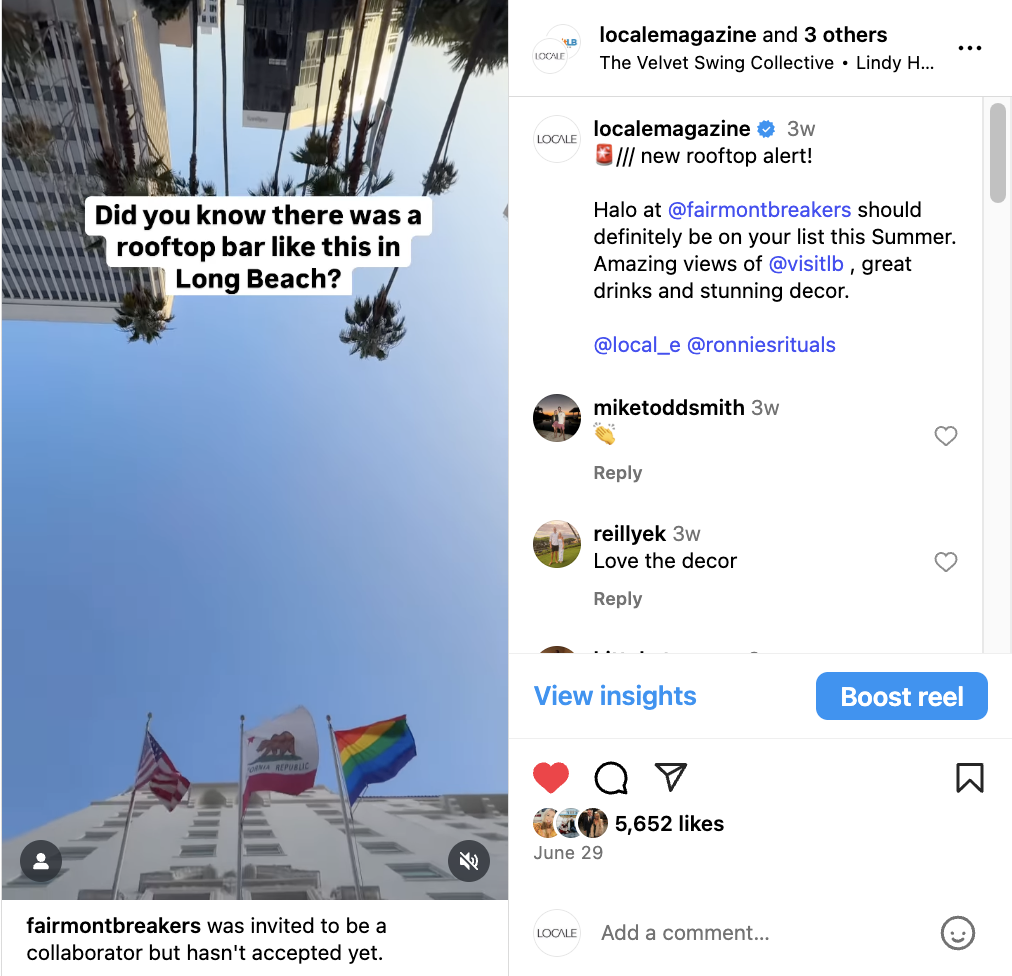
Task: Share the reel via paper plane icon
Action: coord(671,777)
